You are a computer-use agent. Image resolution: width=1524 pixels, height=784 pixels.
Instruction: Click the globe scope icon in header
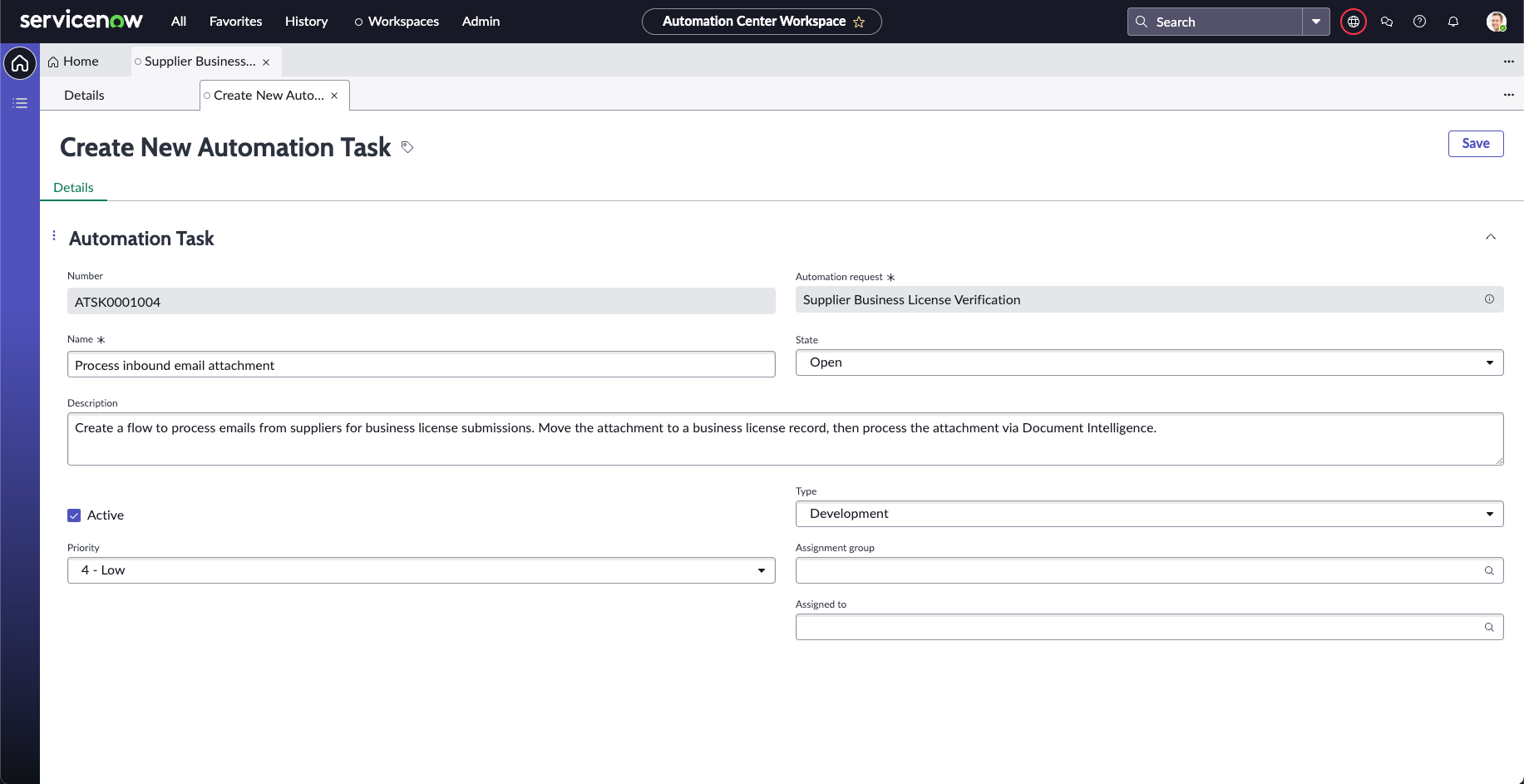[1353, 22]
